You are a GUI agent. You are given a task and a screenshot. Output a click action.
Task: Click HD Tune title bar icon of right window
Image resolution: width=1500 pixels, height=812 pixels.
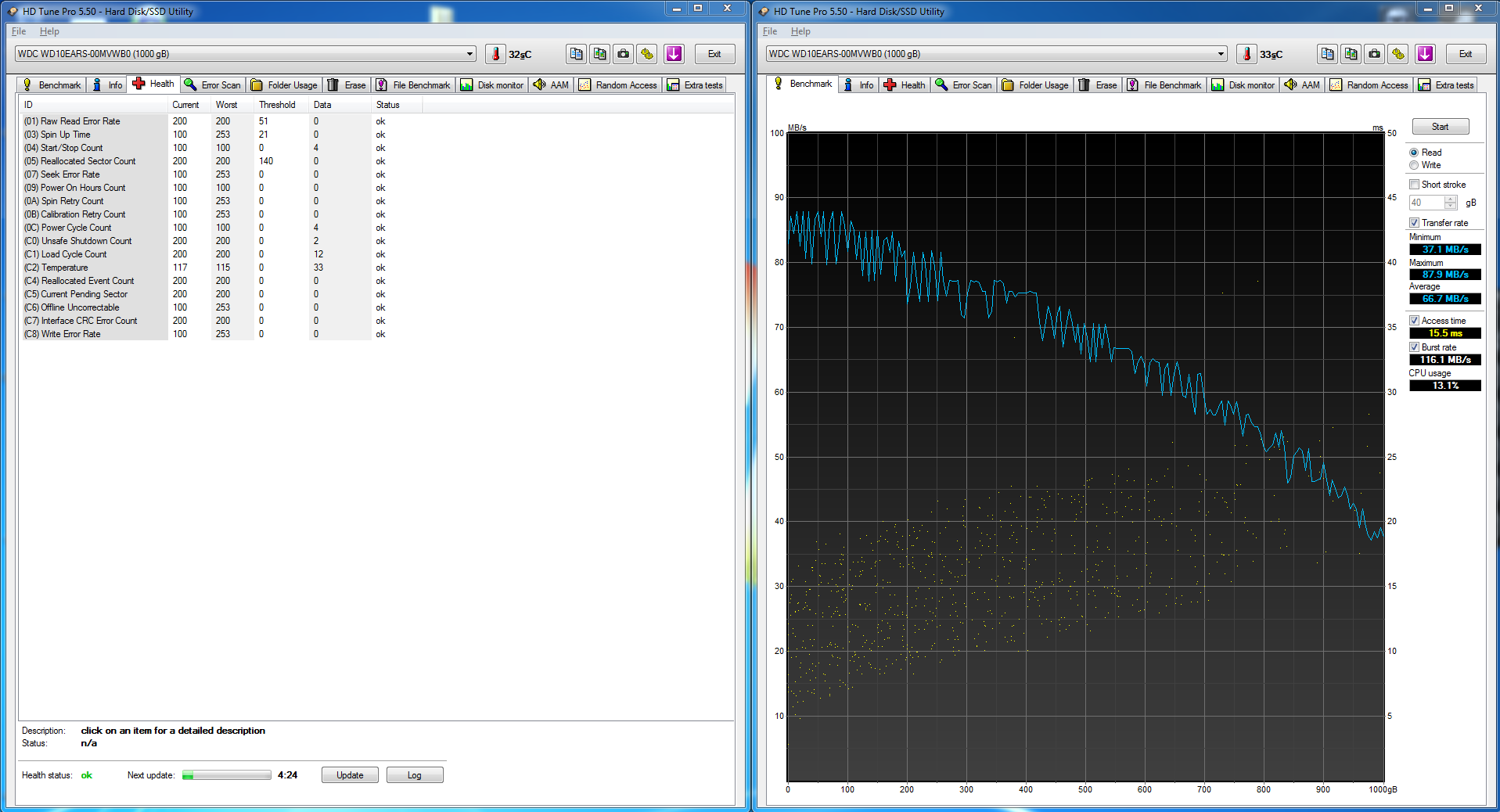764,12
